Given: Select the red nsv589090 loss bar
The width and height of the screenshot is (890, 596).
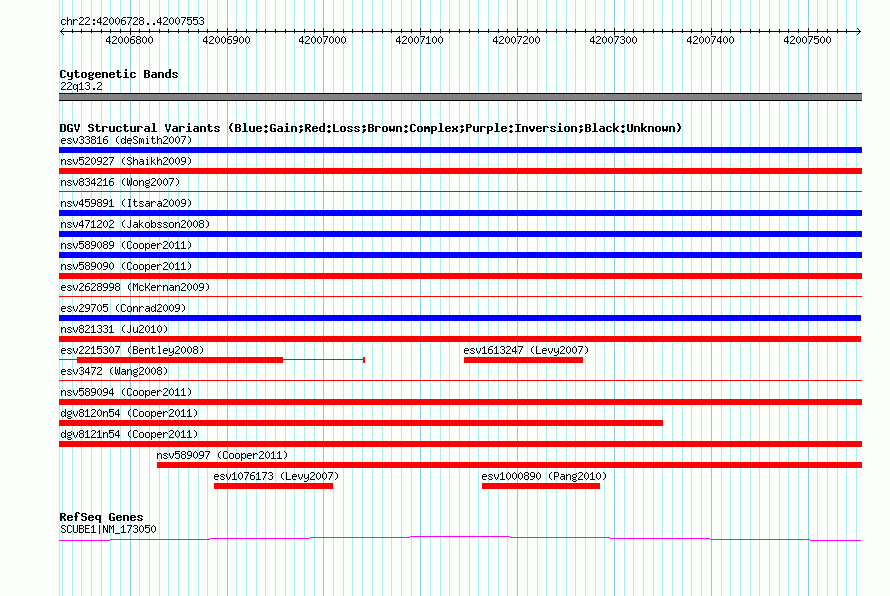Looking at the screenshot, I should (x=460, y=276).
